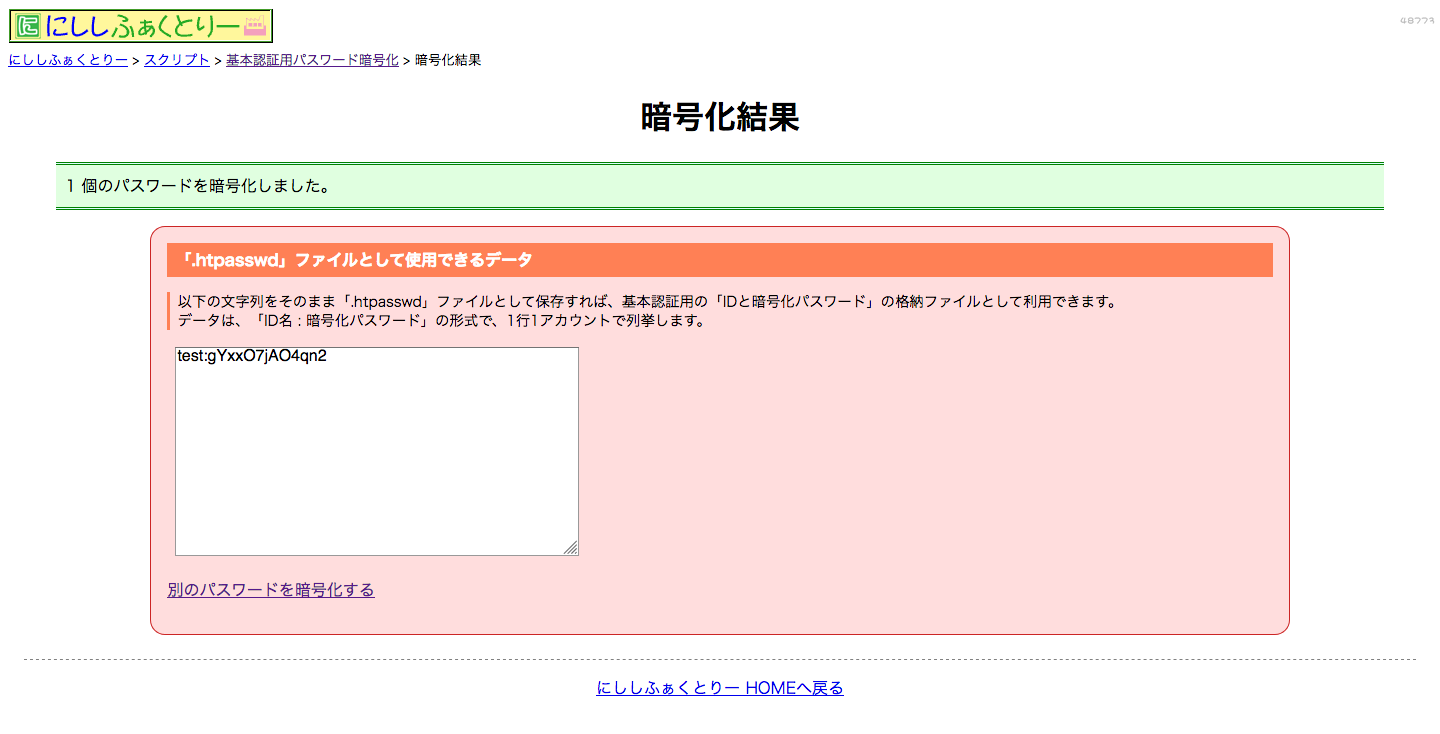Click the dashed separator line above the footer

[x=719, y=657]
